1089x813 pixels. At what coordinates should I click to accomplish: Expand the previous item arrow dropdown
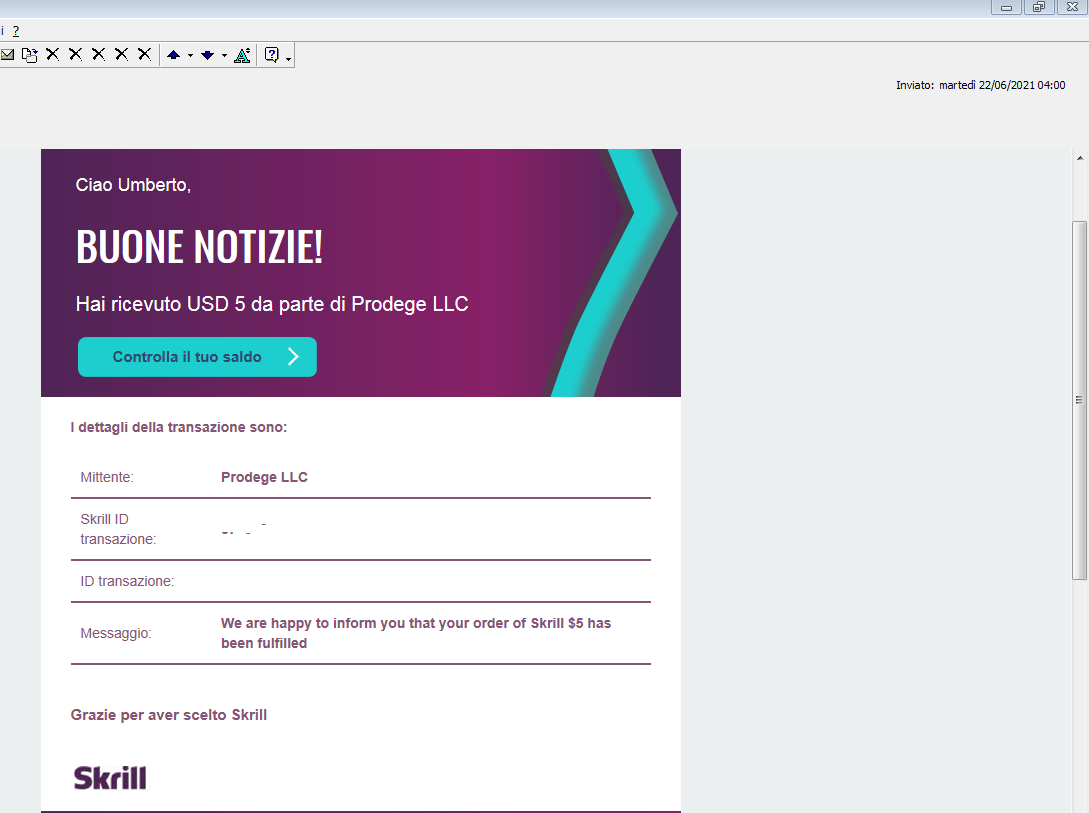(190, 56)
